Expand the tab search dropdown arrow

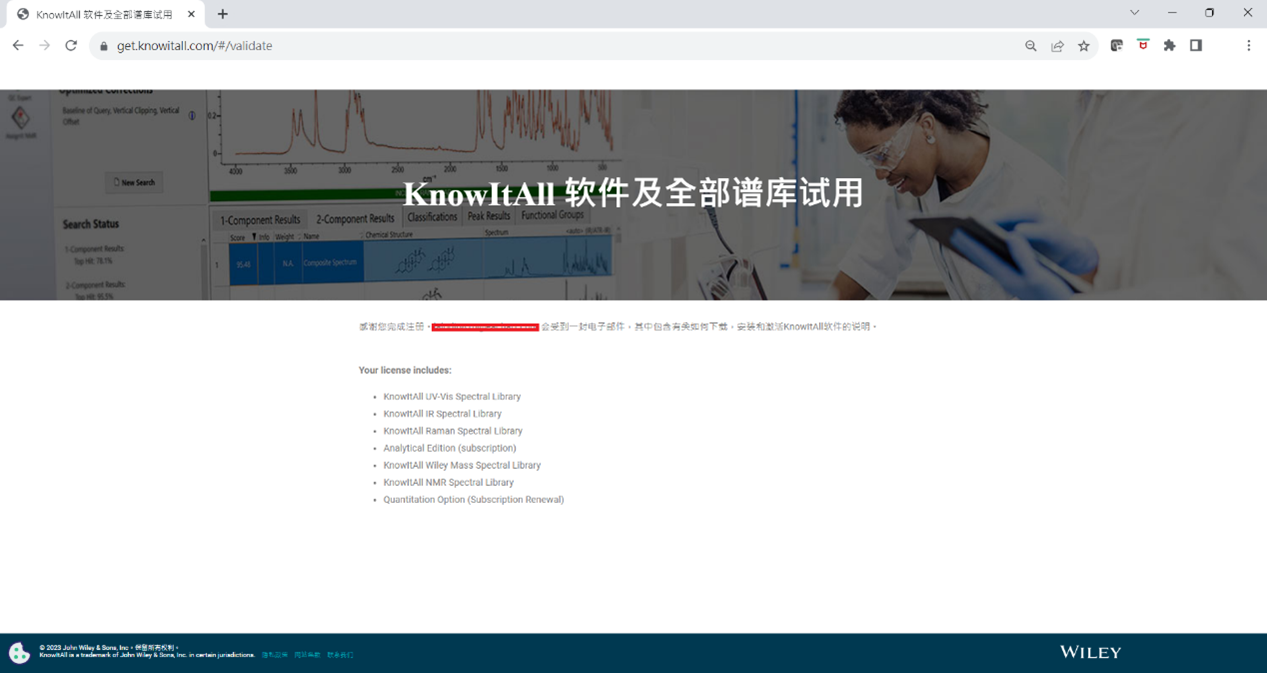pyautogui.click(x=1134, y=13)
